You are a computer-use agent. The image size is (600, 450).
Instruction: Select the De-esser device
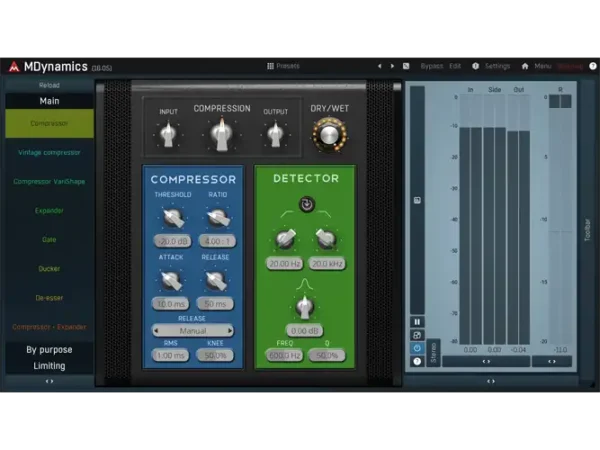pos(49,298)
